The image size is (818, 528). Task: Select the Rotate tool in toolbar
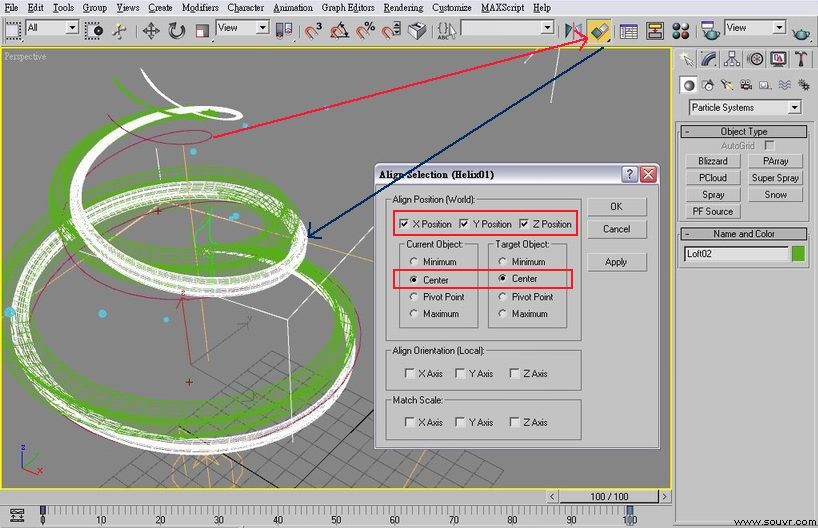[177, 31]
